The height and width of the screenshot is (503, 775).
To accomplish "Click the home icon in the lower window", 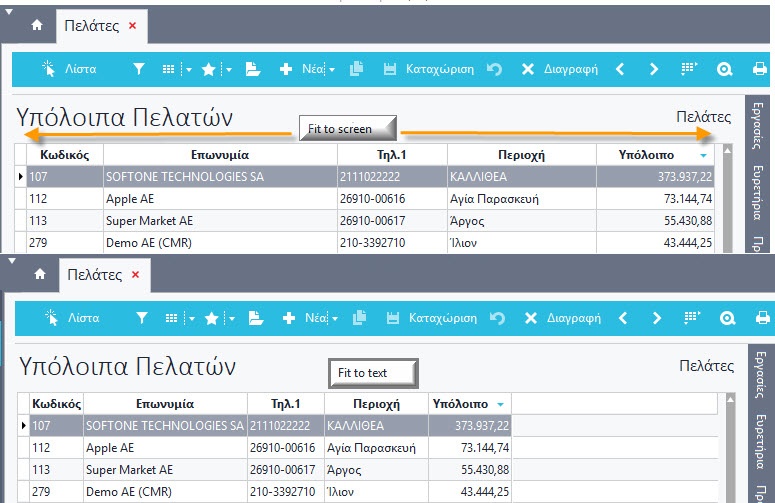I will pos(40,273).
